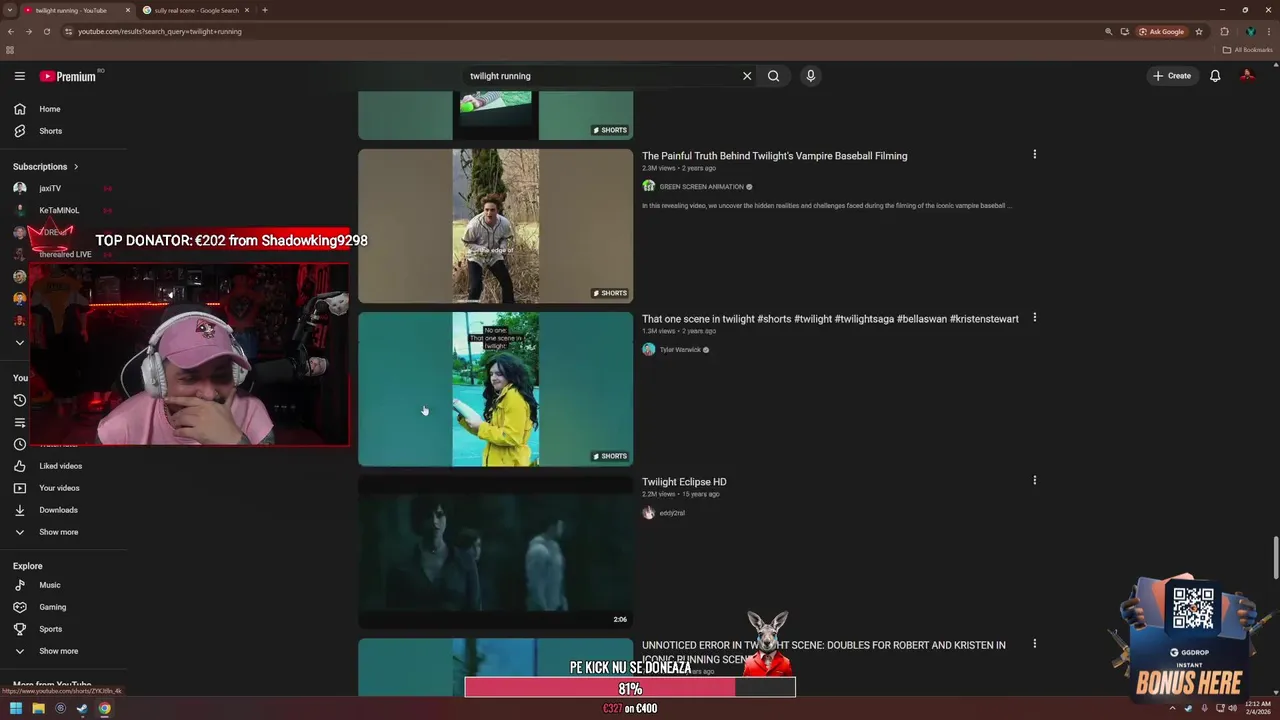The image size is (1280, 720).
Task: Click the vampire baseball Shorts thumbnail
Action: point(496,226)
